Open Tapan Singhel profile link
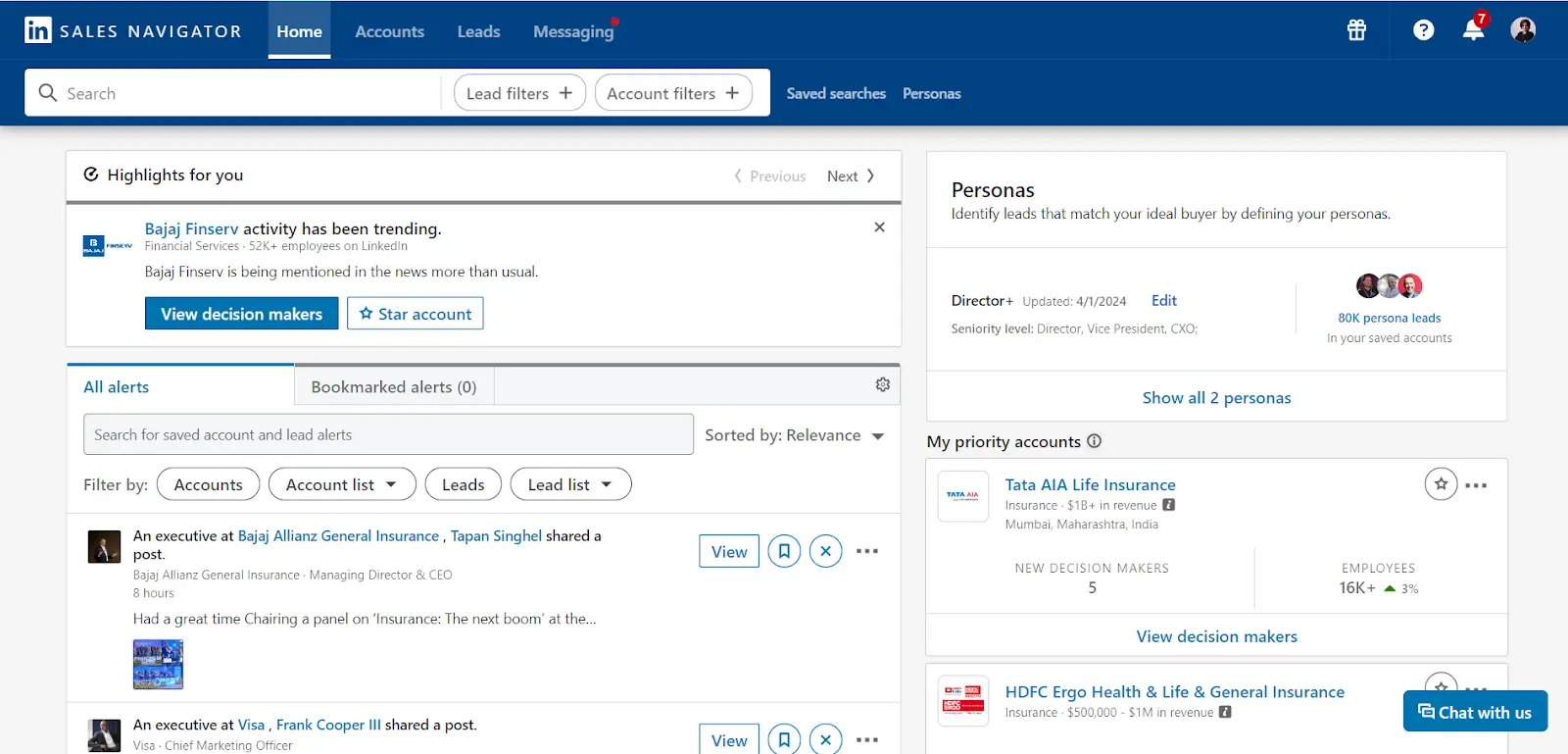 496,535
